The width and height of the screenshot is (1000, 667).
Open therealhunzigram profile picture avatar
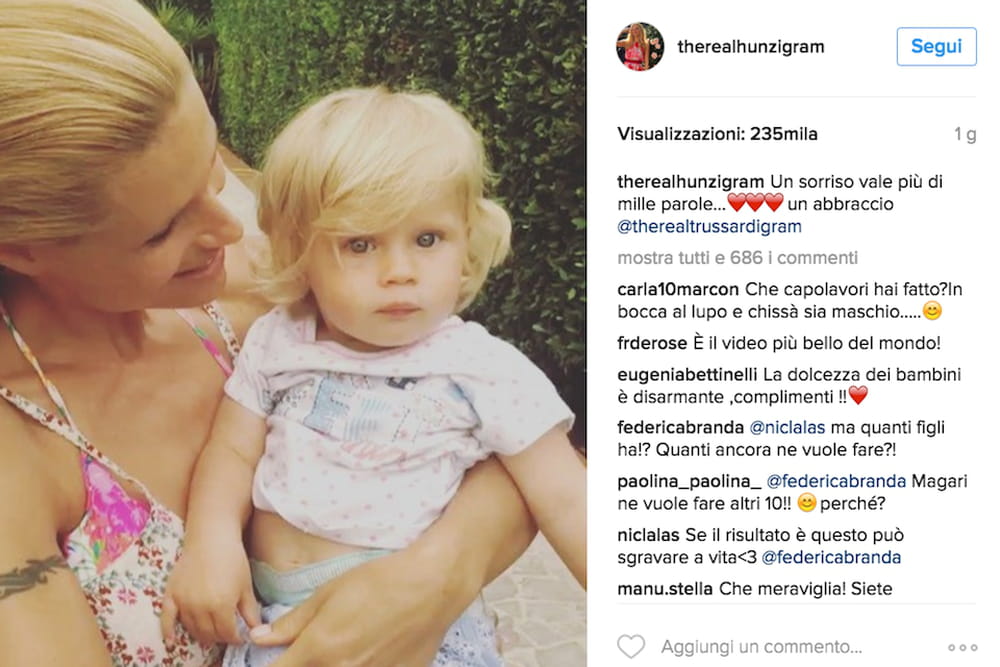point(640,47)
